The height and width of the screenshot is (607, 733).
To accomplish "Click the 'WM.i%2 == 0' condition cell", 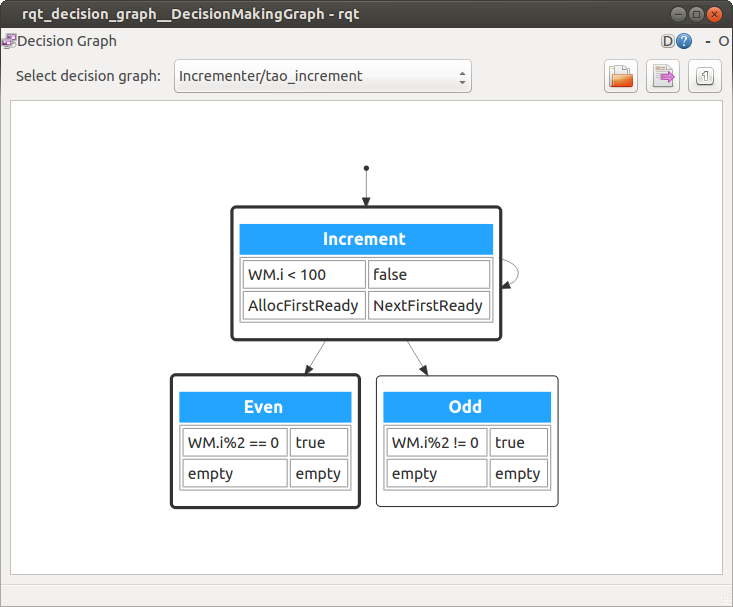I will tap(234, 442).
